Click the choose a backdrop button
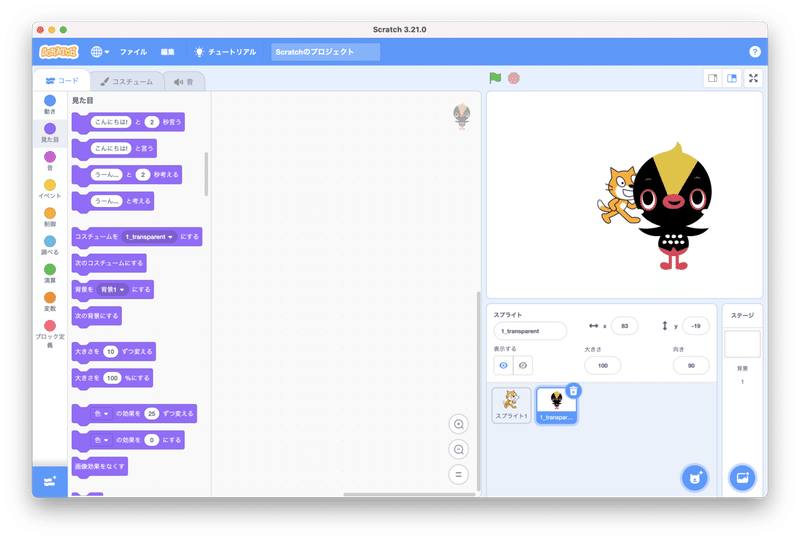 (742, 478)
